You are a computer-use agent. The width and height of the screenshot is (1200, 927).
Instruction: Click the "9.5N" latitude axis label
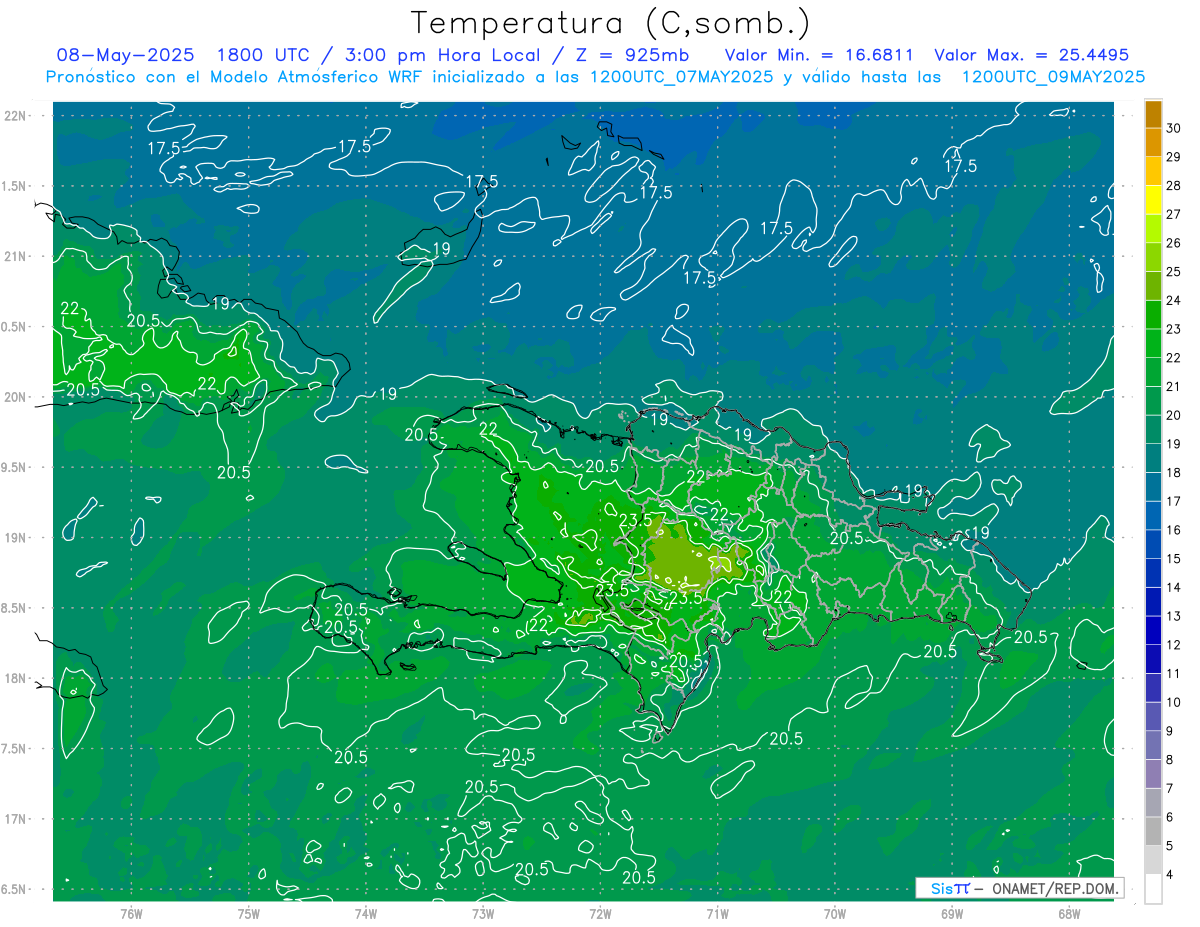(15, 468)
